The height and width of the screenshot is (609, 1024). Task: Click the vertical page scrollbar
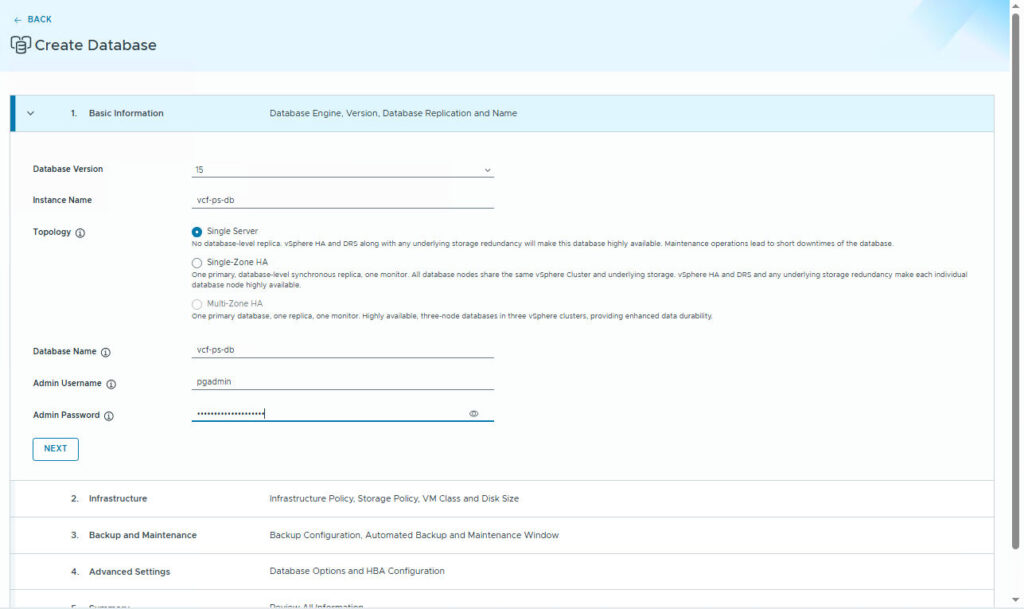tap(1016, 300)
